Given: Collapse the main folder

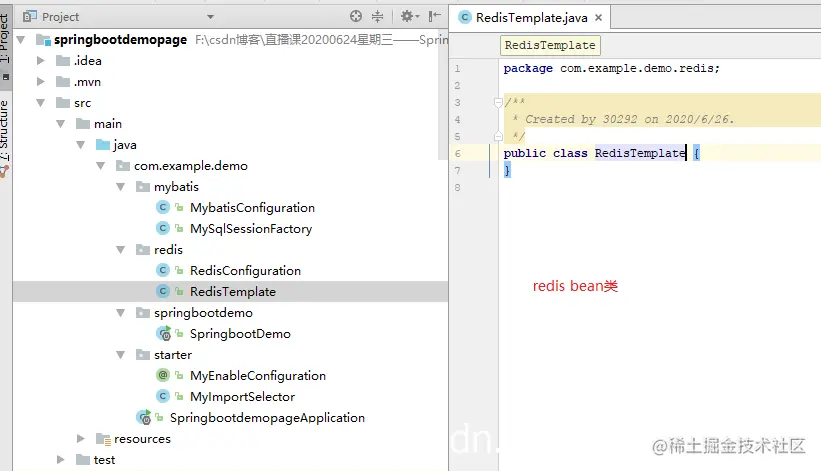Looking at the screenshot, I should 61,124.
